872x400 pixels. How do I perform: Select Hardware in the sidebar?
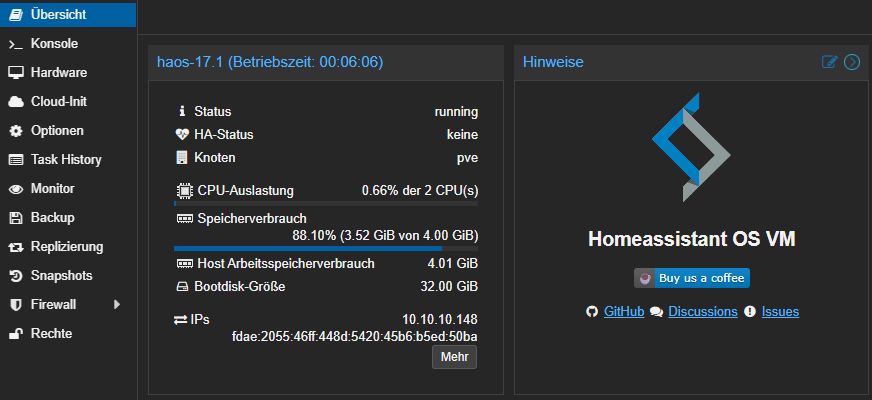click(58, 73)
